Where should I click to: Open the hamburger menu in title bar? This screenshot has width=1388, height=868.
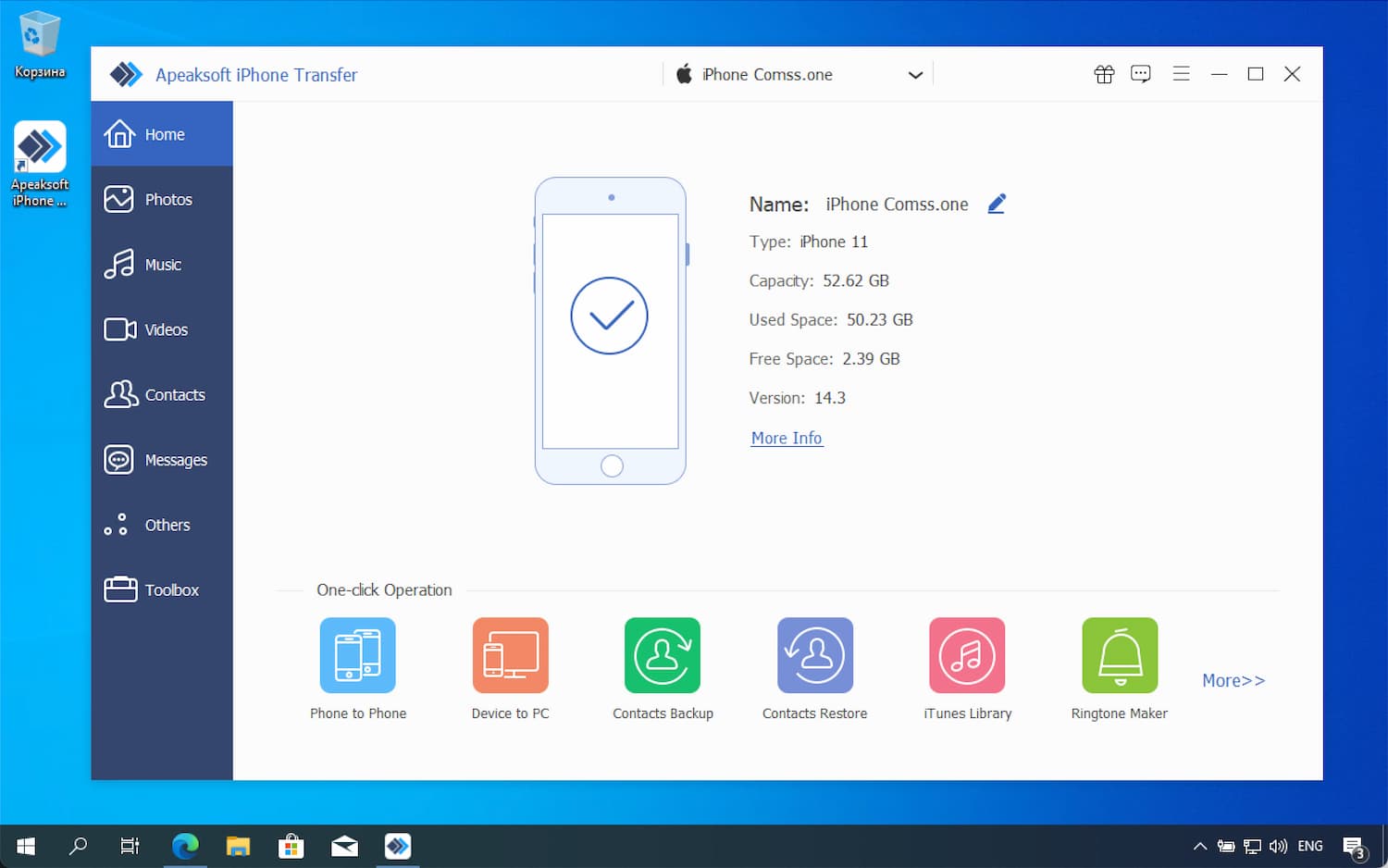[1181, 74]
